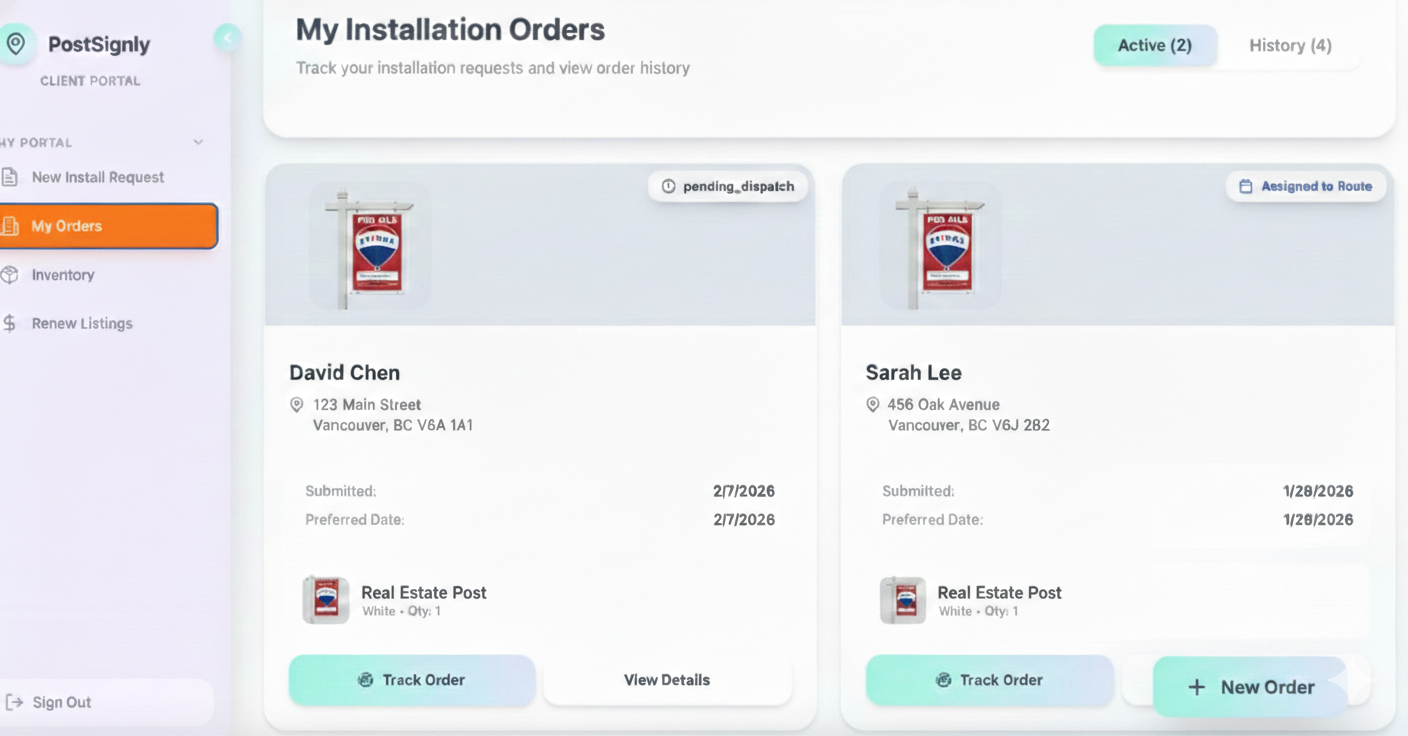Click the clock icon on the pending_dispatch badge
Image resolution: width=1408 pixels, height=736 pixels.
(667, 186)
